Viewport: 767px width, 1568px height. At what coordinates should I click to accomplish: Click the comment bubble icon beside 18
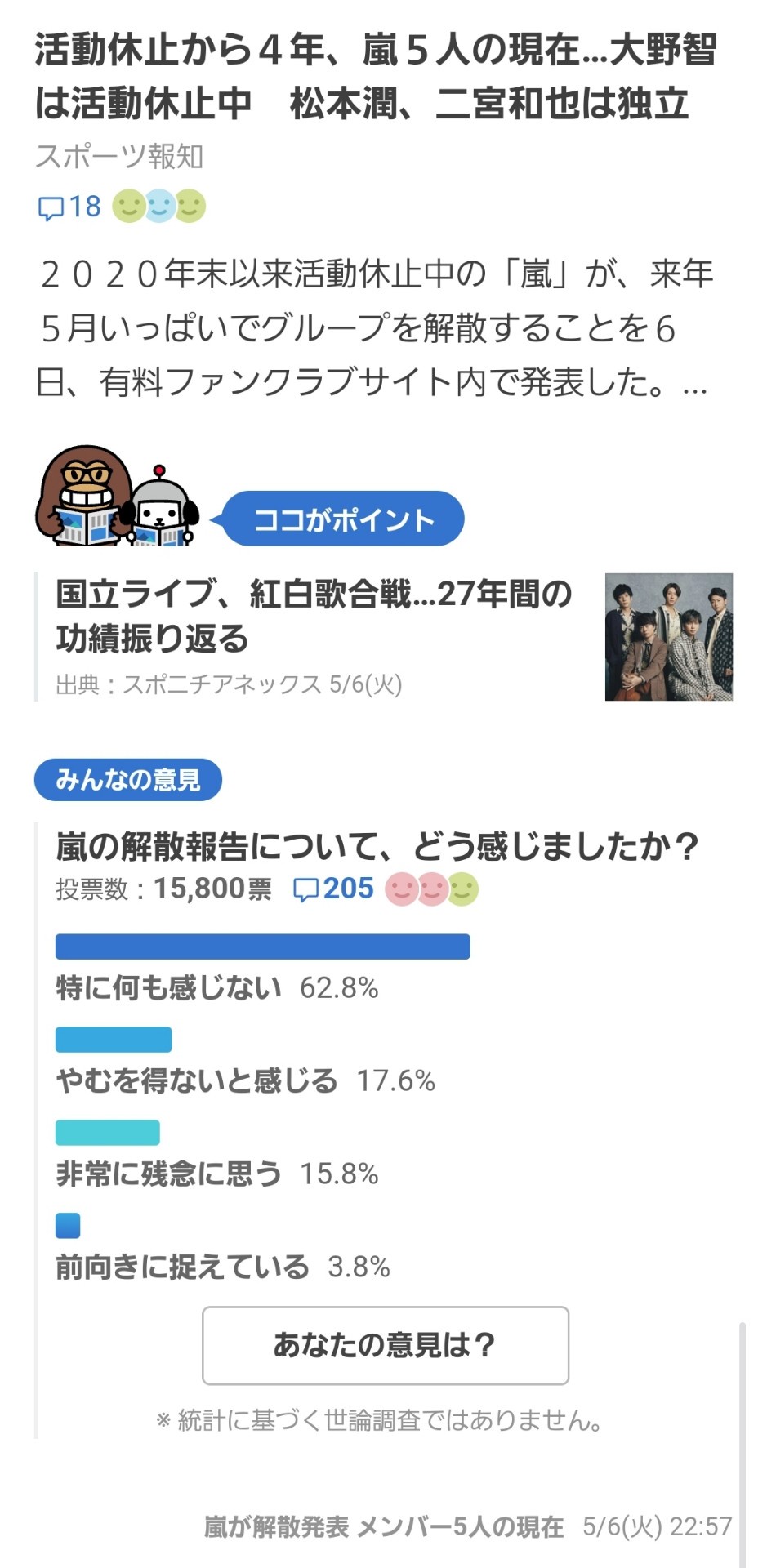pos(50,207)
